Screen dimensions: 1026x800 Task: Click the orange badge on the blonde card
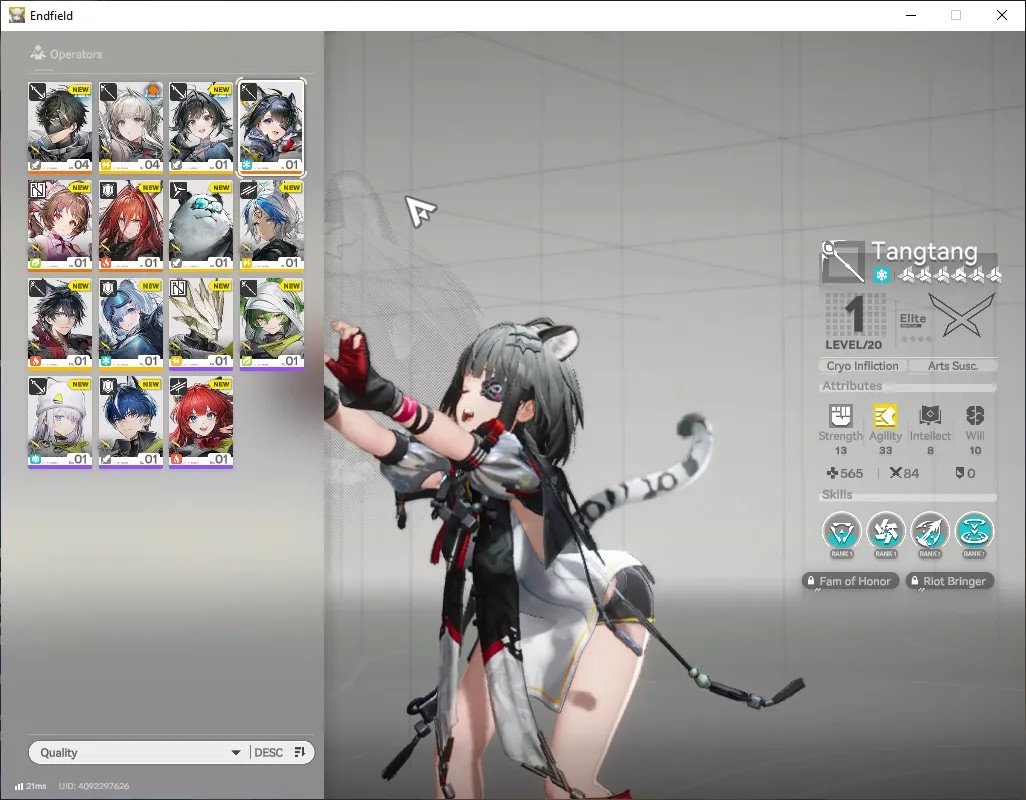[152, 90]
